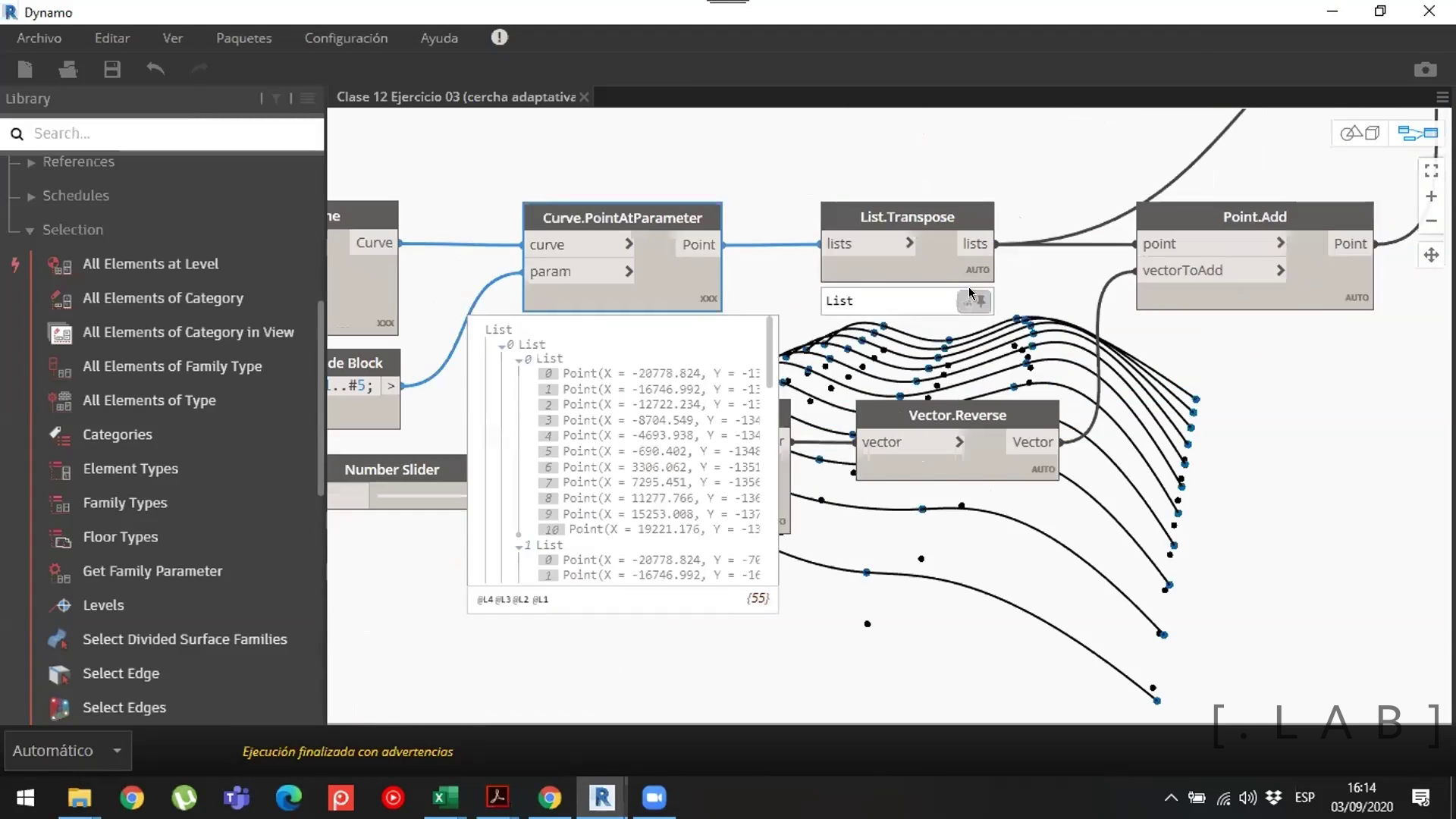Click the Open file toolbar icon
This screenshot has width=1456, height=819.
coord(68,70)
